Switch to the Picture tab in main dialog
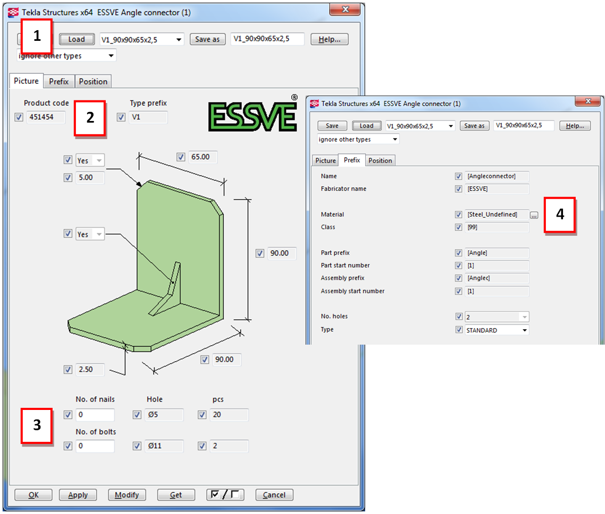 26,81
